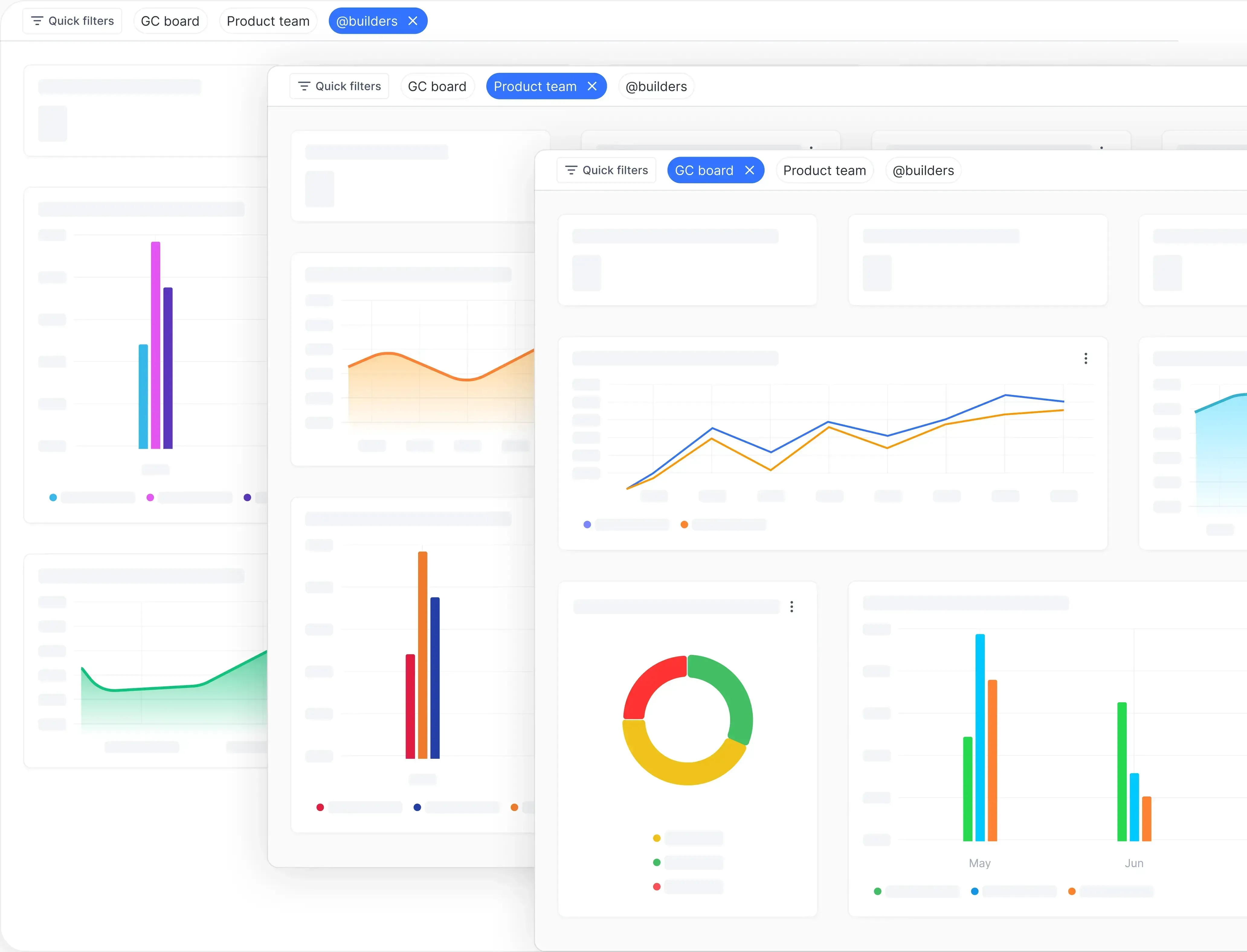Click the GC board chip on the top toolbar

(170, 21)
